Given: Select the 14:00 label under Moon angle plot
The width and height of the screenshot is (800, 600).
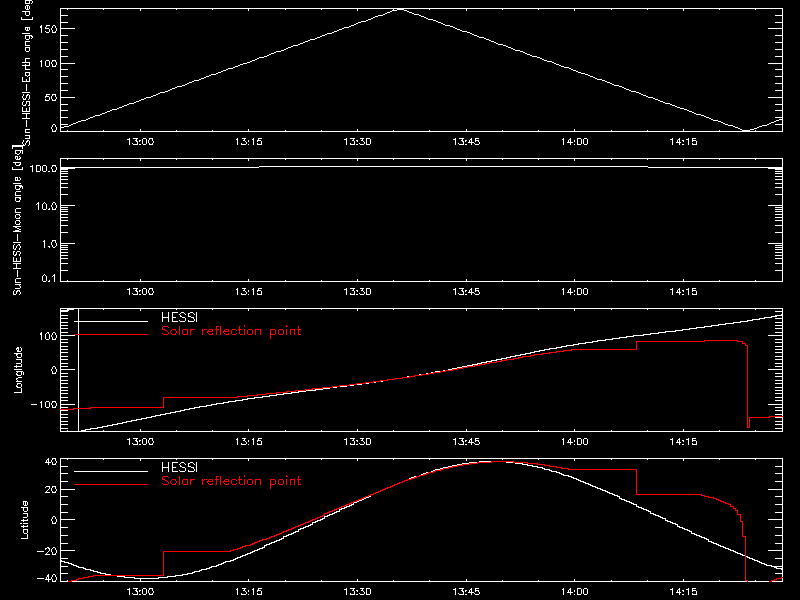Looking at the screenshot, I should coord(574,292).
